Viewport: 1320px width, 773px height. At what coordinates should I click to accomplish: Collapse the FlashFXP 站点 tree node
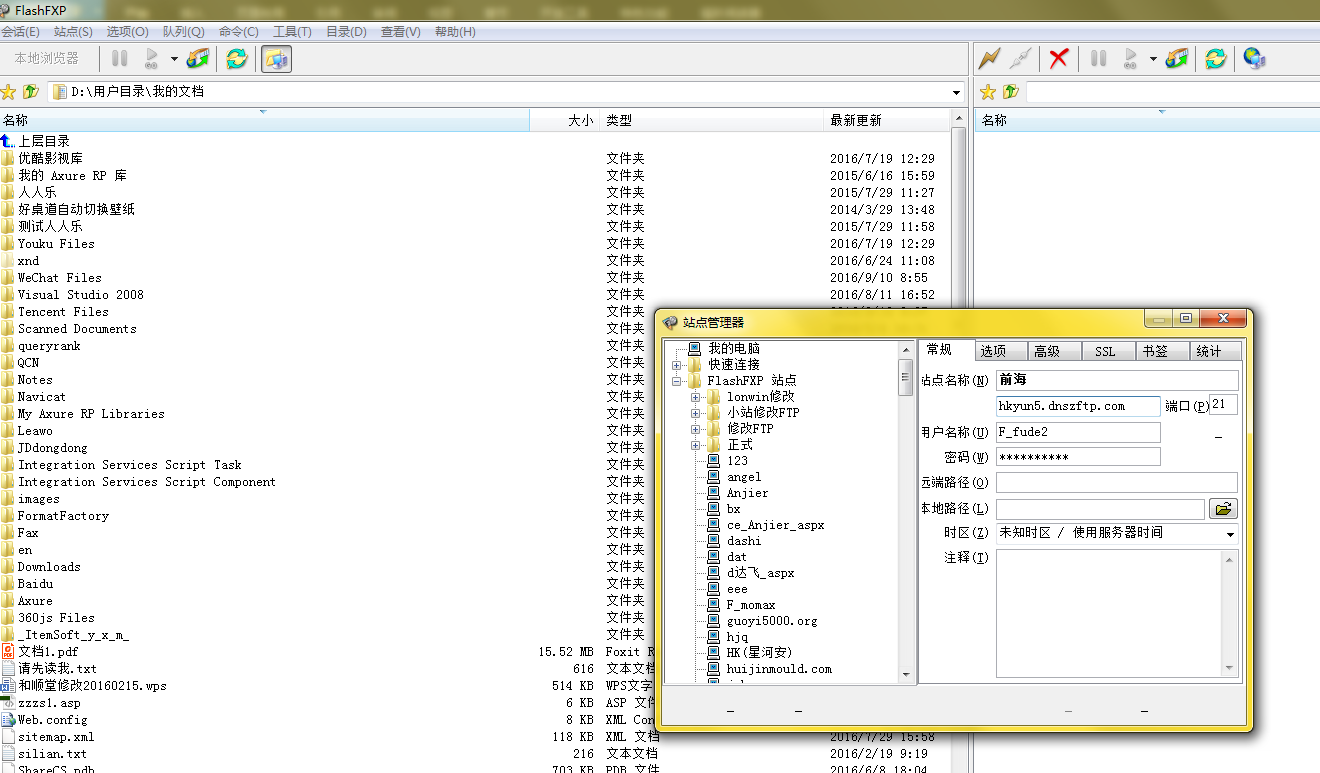[x=677, y=381]
